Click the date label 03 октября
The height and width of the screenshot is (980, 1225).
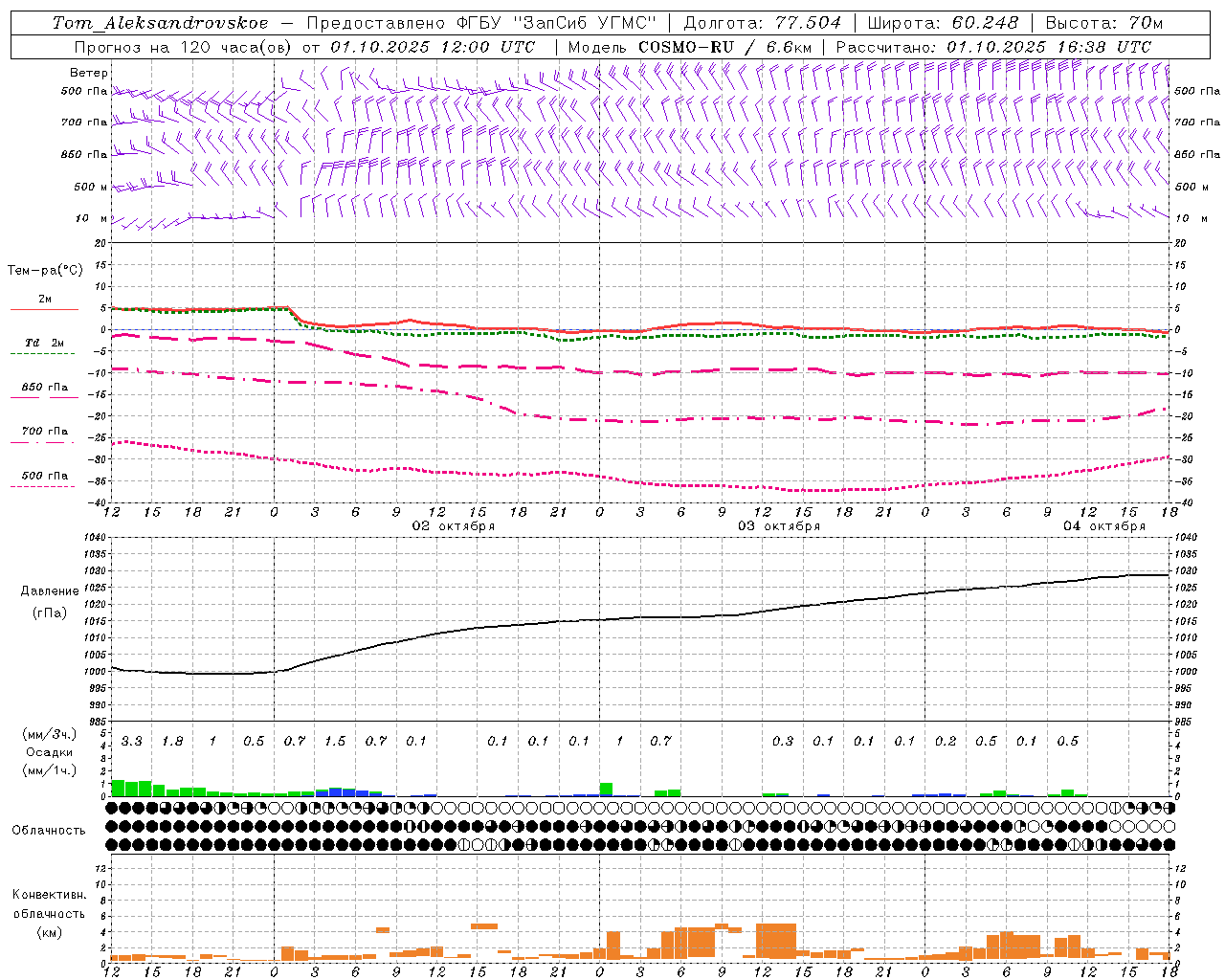point(779,526)
